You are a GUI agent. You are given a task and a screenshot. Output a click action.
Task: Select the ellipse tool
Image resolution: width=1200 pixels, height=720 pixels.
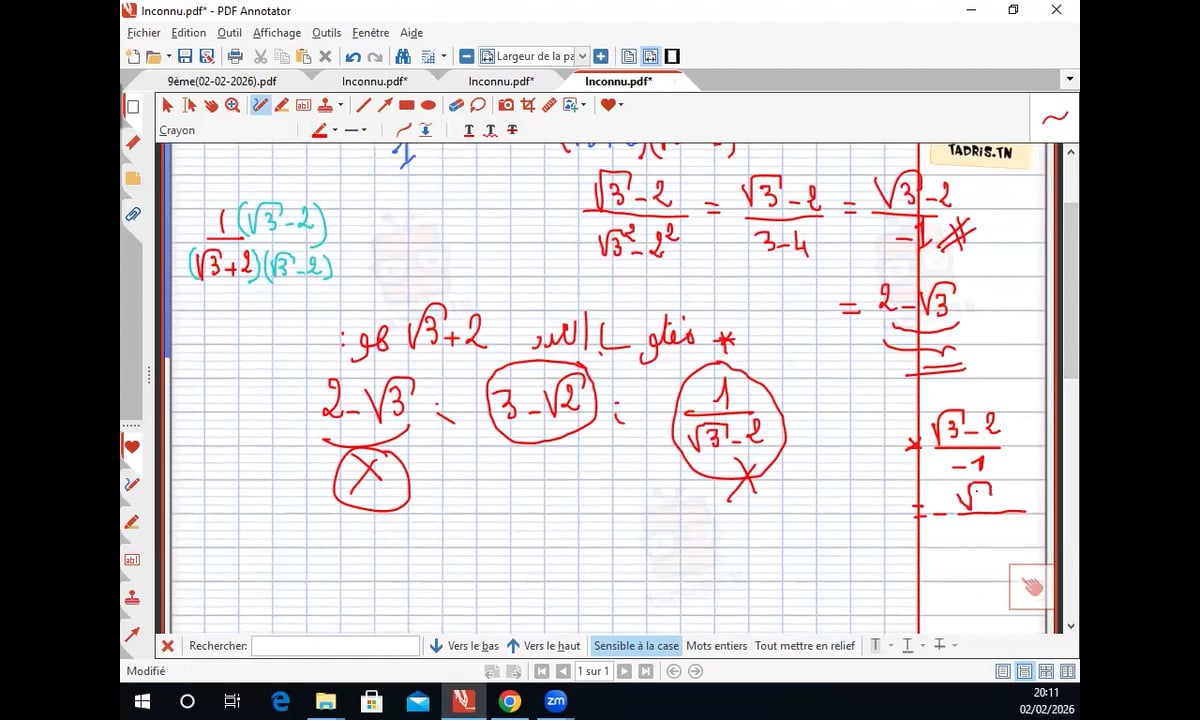tap(428, 105)
